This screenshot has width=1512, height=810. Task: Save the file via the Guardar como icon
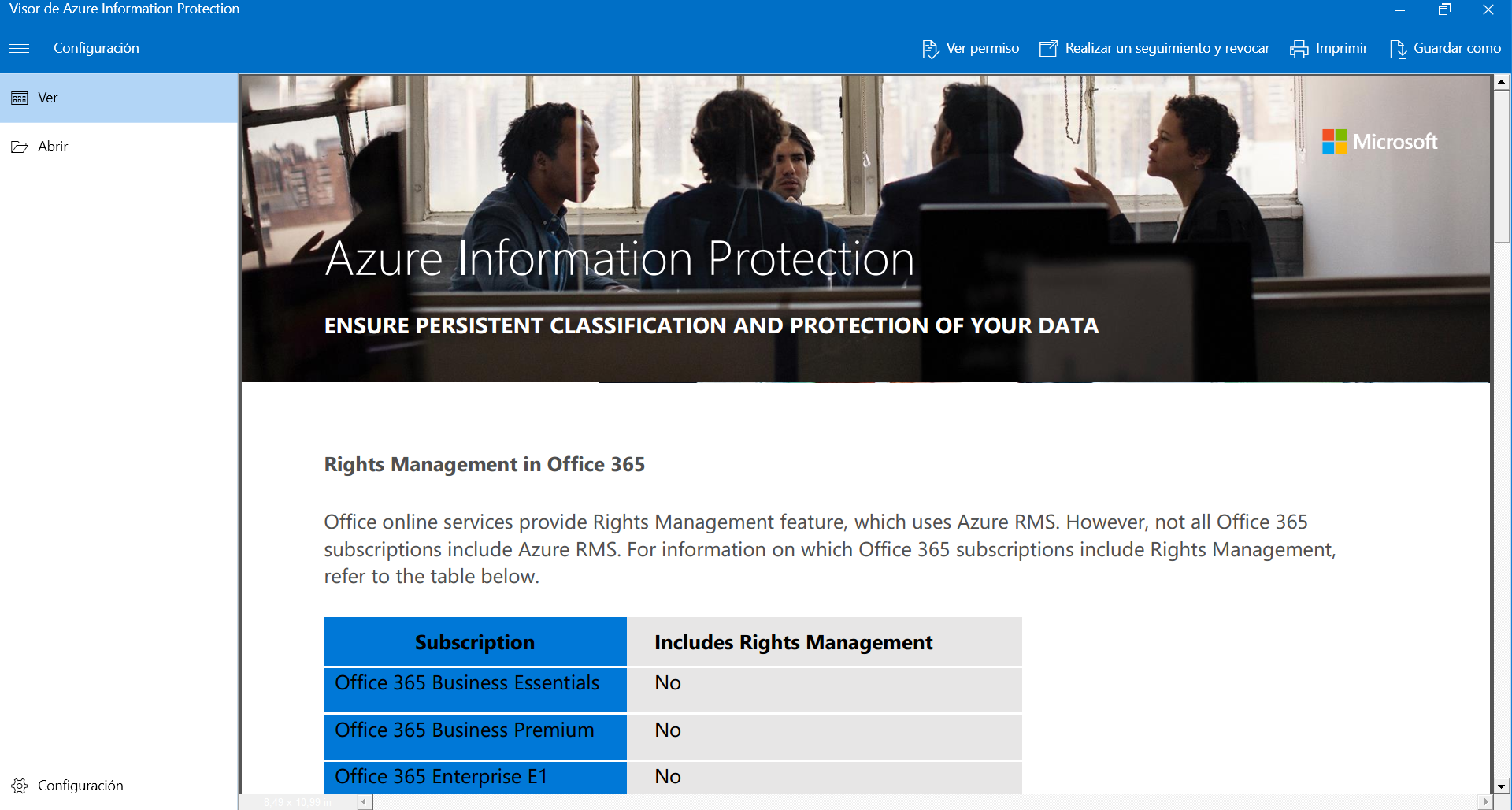1399,48
